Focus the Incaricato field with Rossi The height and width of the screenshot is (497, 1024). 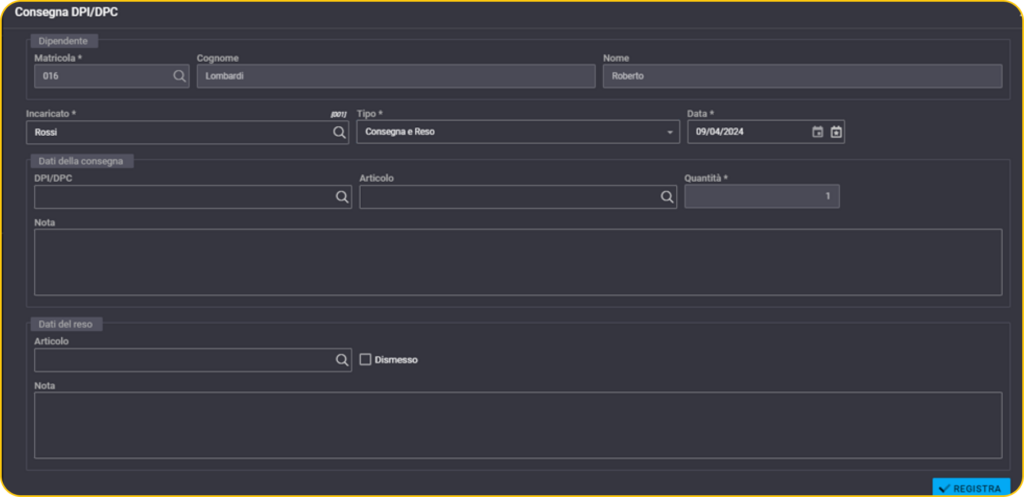click(187, 132)
